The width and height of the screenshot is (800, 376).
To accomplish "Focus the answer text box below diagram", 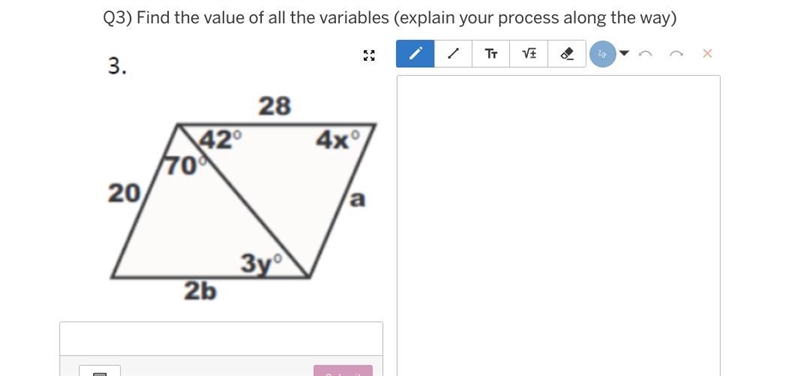I will click(221, 338).
